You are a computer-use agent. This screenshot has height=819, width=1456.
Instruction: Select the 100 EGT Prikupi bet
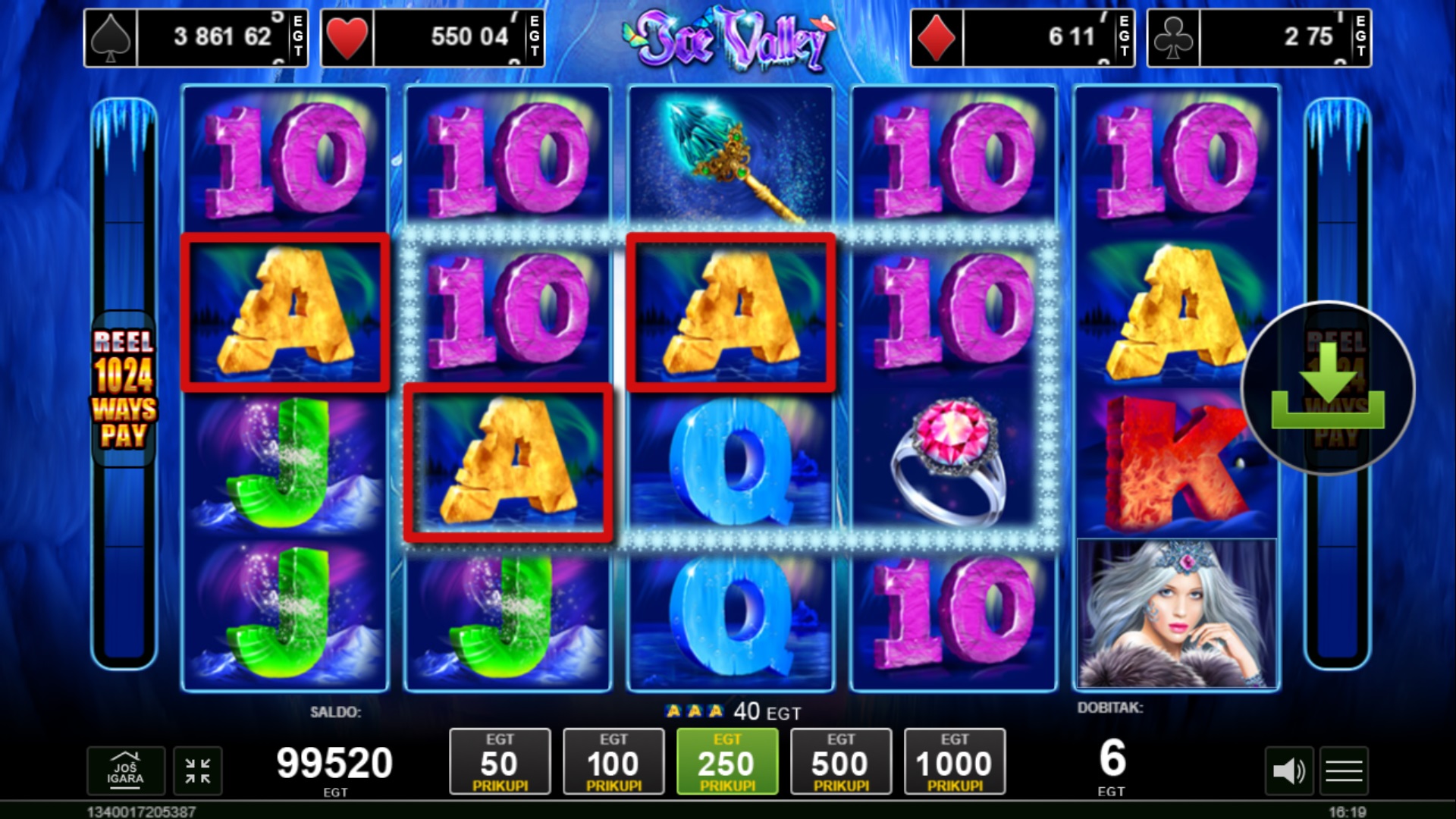pos(613,761)
